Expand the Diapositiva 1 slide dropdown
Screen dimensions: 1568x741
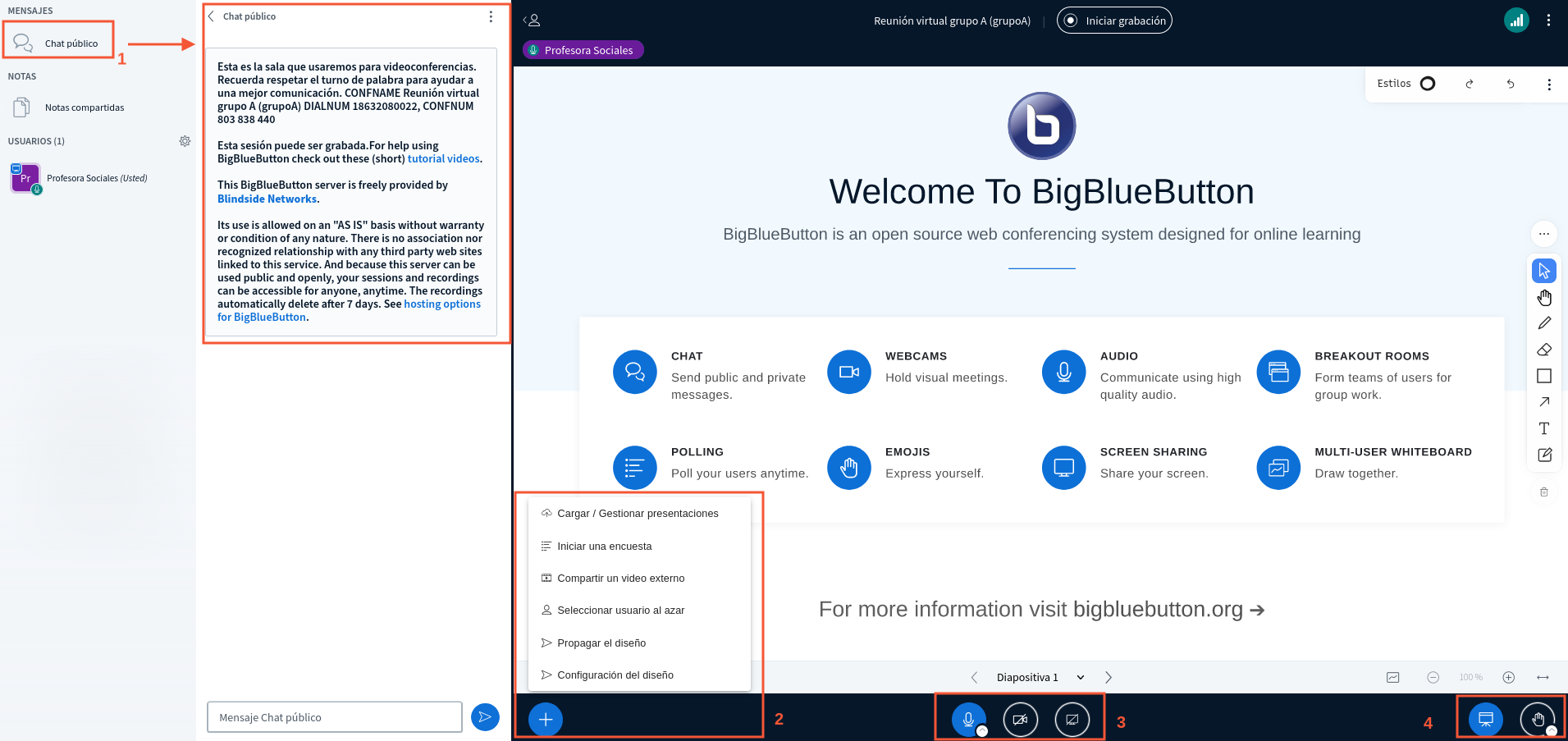click(x=1040, y=677)
